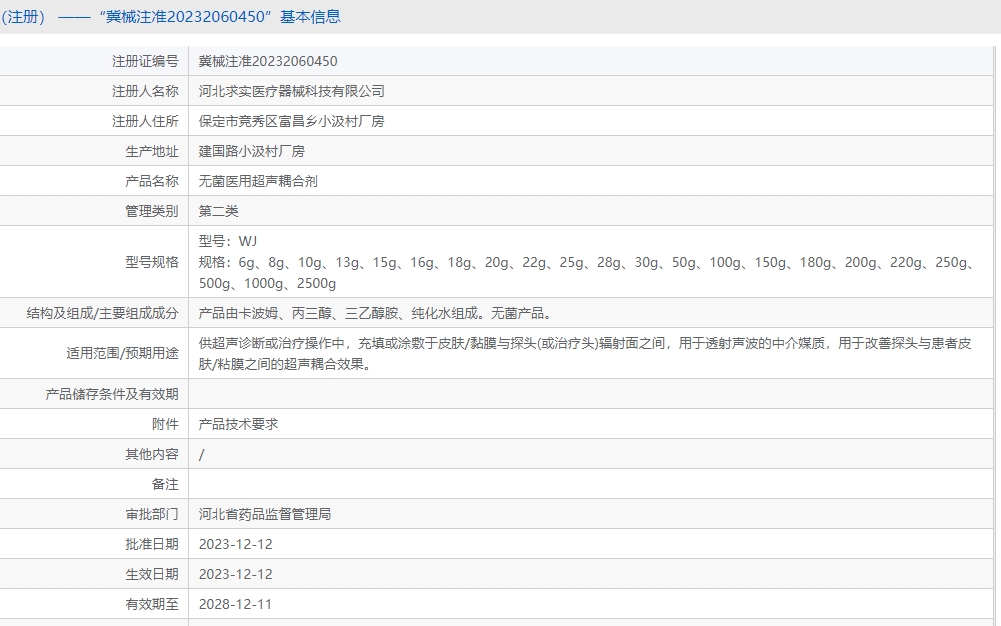
Task: Click the page heading '冀械注准20232060450 基本信息'
Action: point(220,17)
